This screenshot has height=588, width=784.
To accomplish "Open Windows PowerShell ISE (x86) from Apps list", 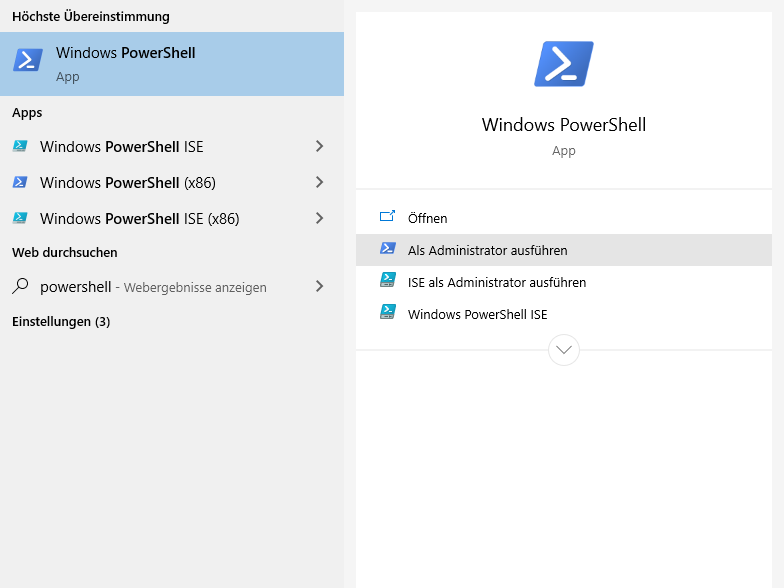I will (x=172, y=218).
